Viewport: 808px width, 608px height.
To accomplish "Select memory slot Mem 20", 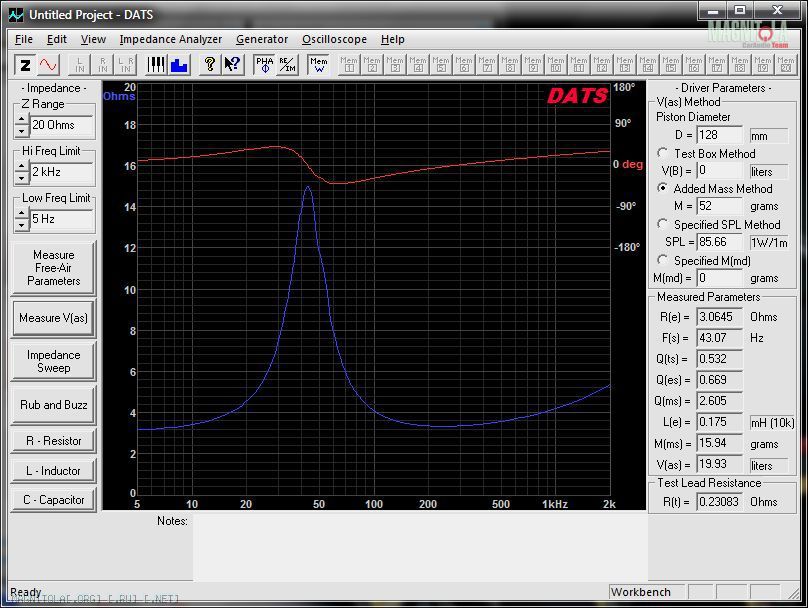I will (x=786, y=65).
